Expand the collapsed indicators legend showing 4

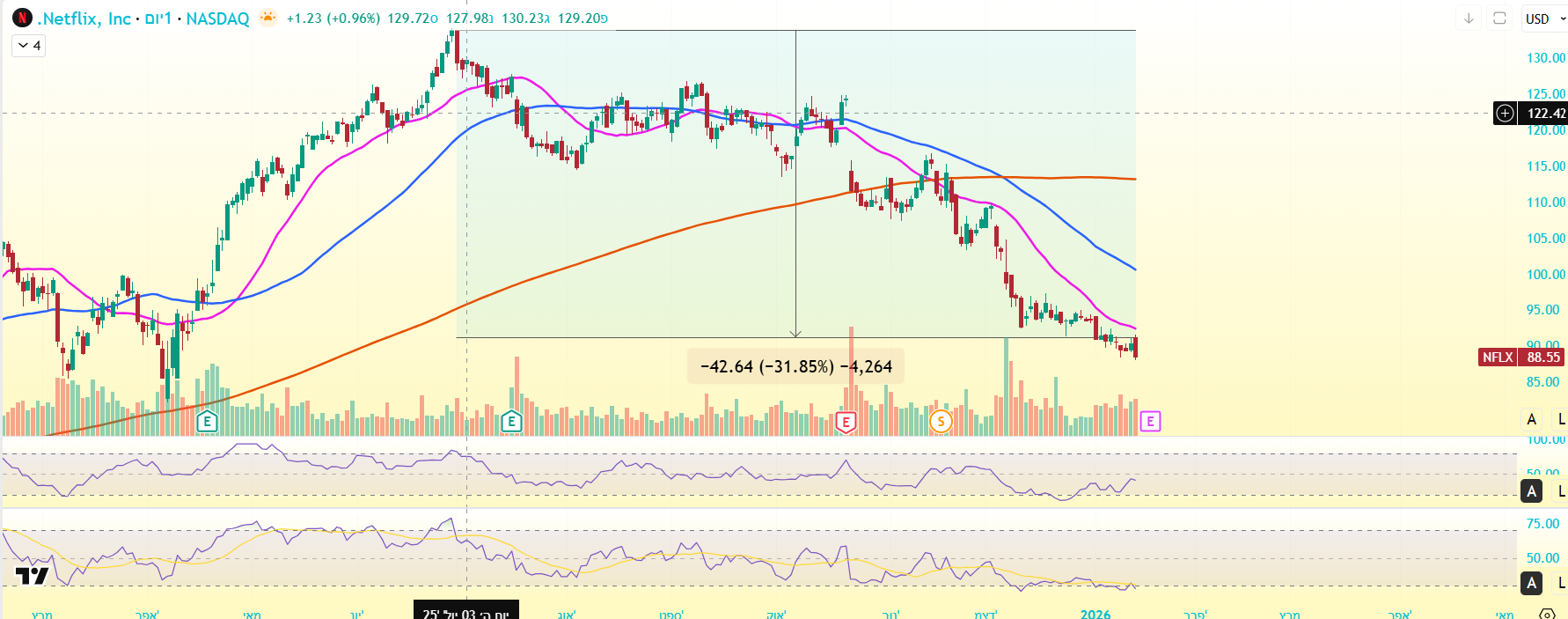28,46
